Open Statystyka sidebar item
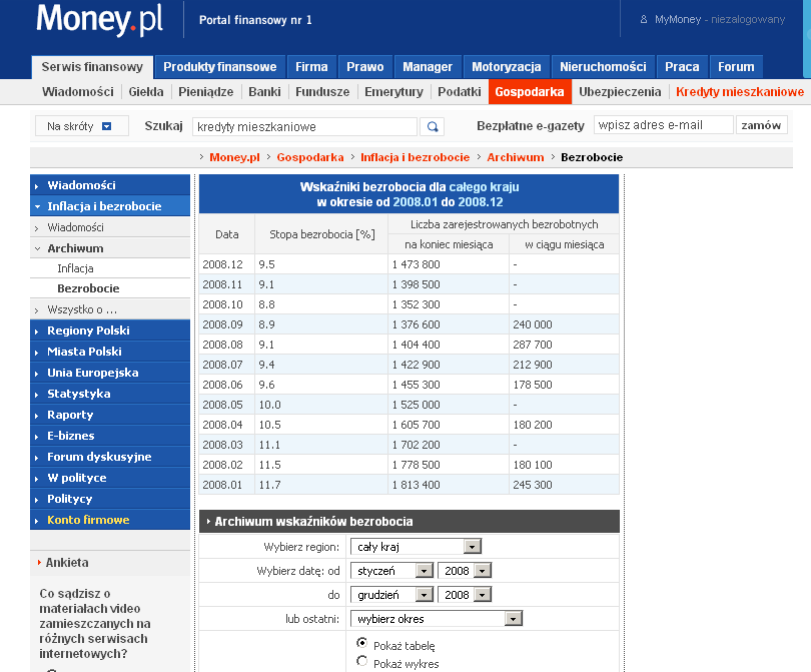 coord(110,394)
